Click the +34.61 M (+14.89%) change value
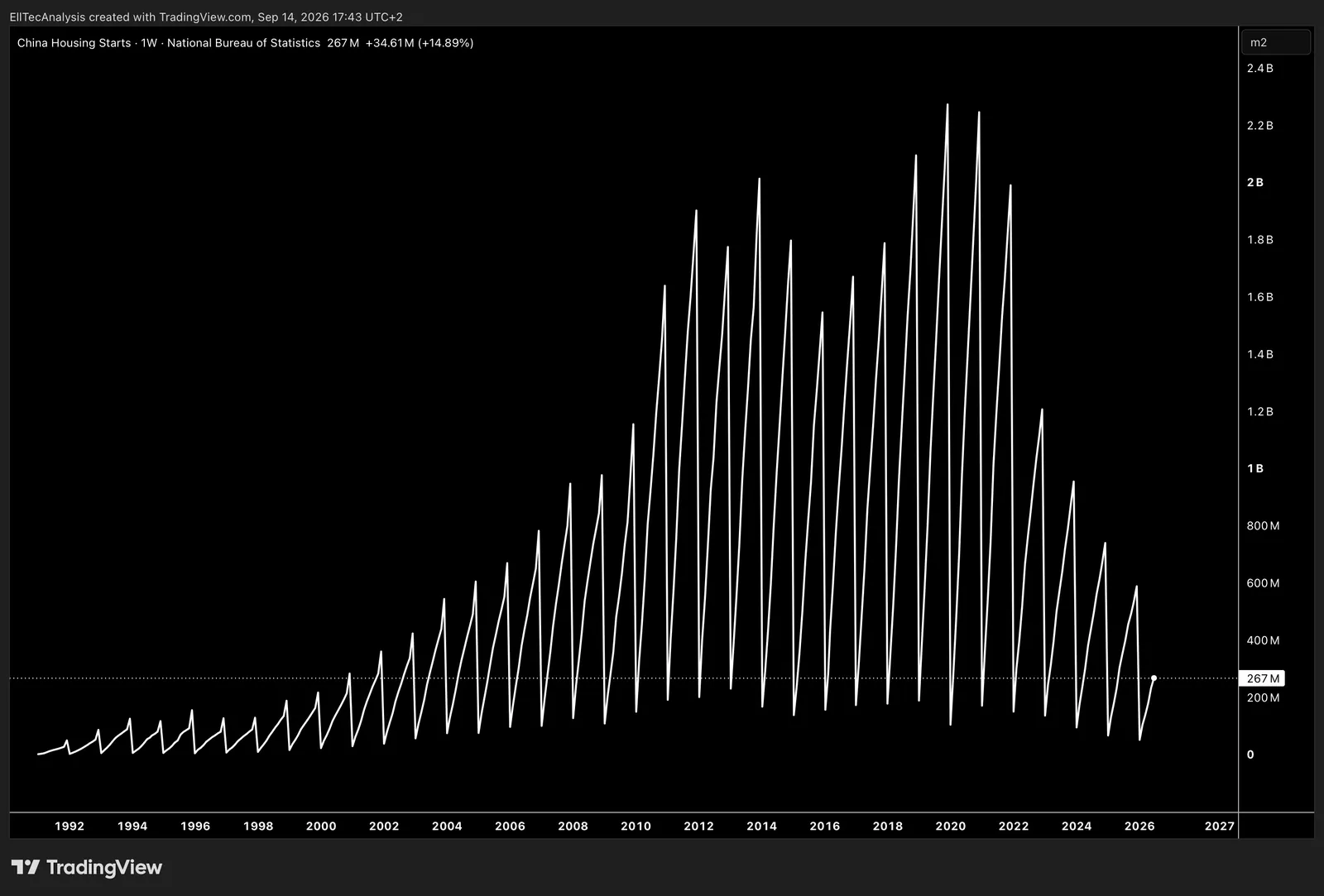Screen dimensions: 1324x896 (420, 43)
